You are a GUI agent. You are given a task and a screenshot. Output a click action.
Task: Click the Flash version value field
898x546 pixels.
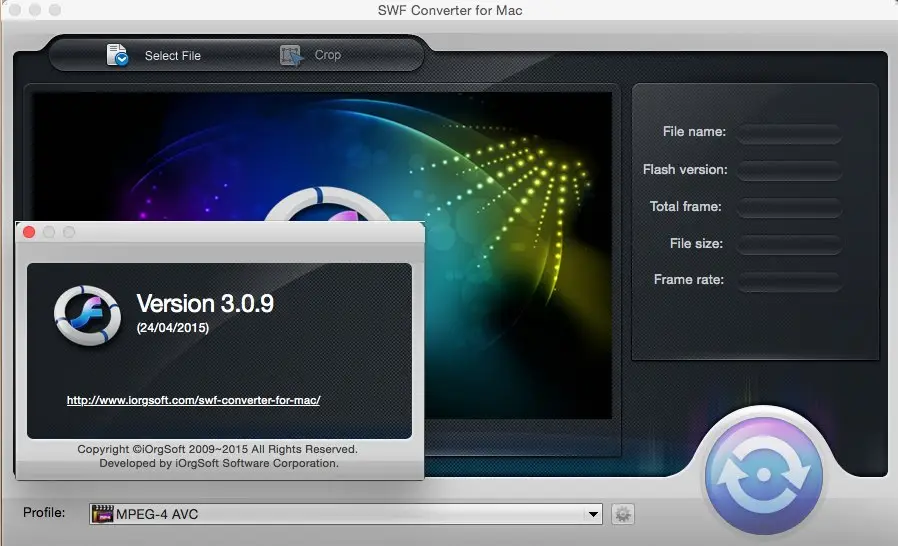(x=789, y=170)
